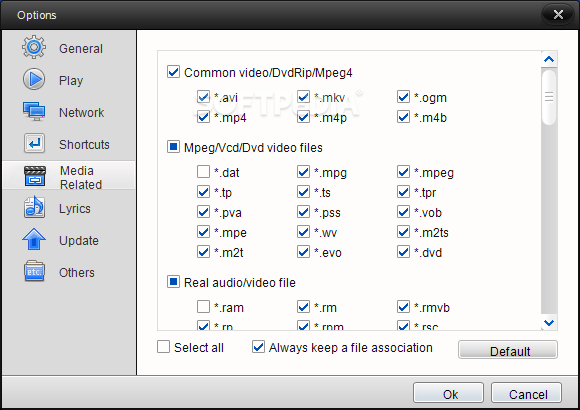
Task: Select the Shortcuts enter-key icon
Action: (34, 144)
